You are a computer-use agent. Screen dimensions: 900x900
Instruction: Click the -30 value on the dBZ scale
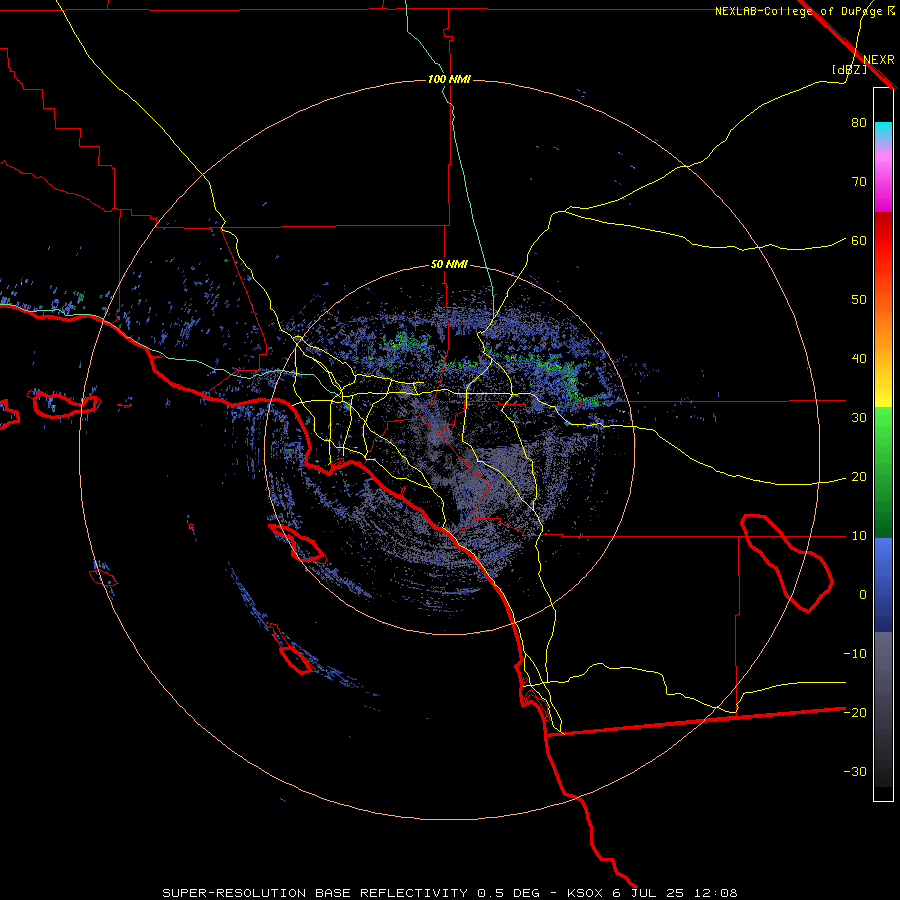[x=855, y=772]
